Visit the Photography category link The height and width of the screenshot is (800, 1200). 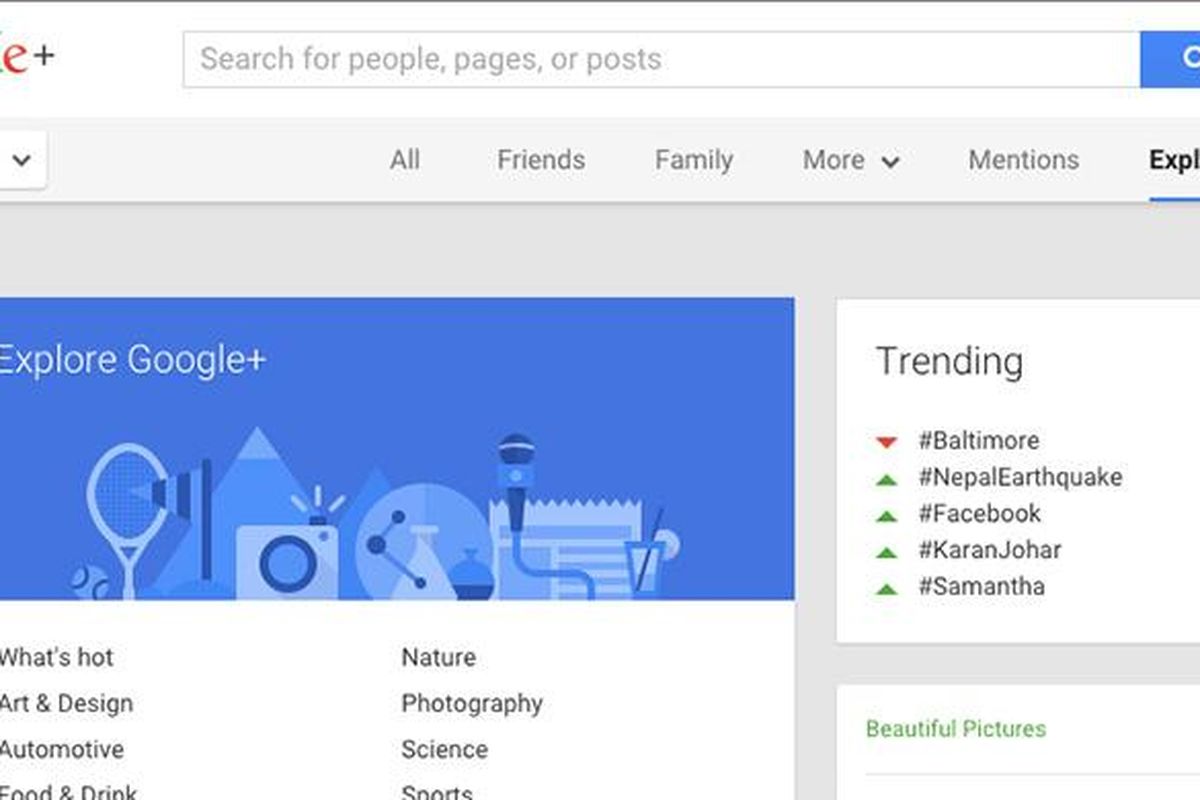[472, 704]
